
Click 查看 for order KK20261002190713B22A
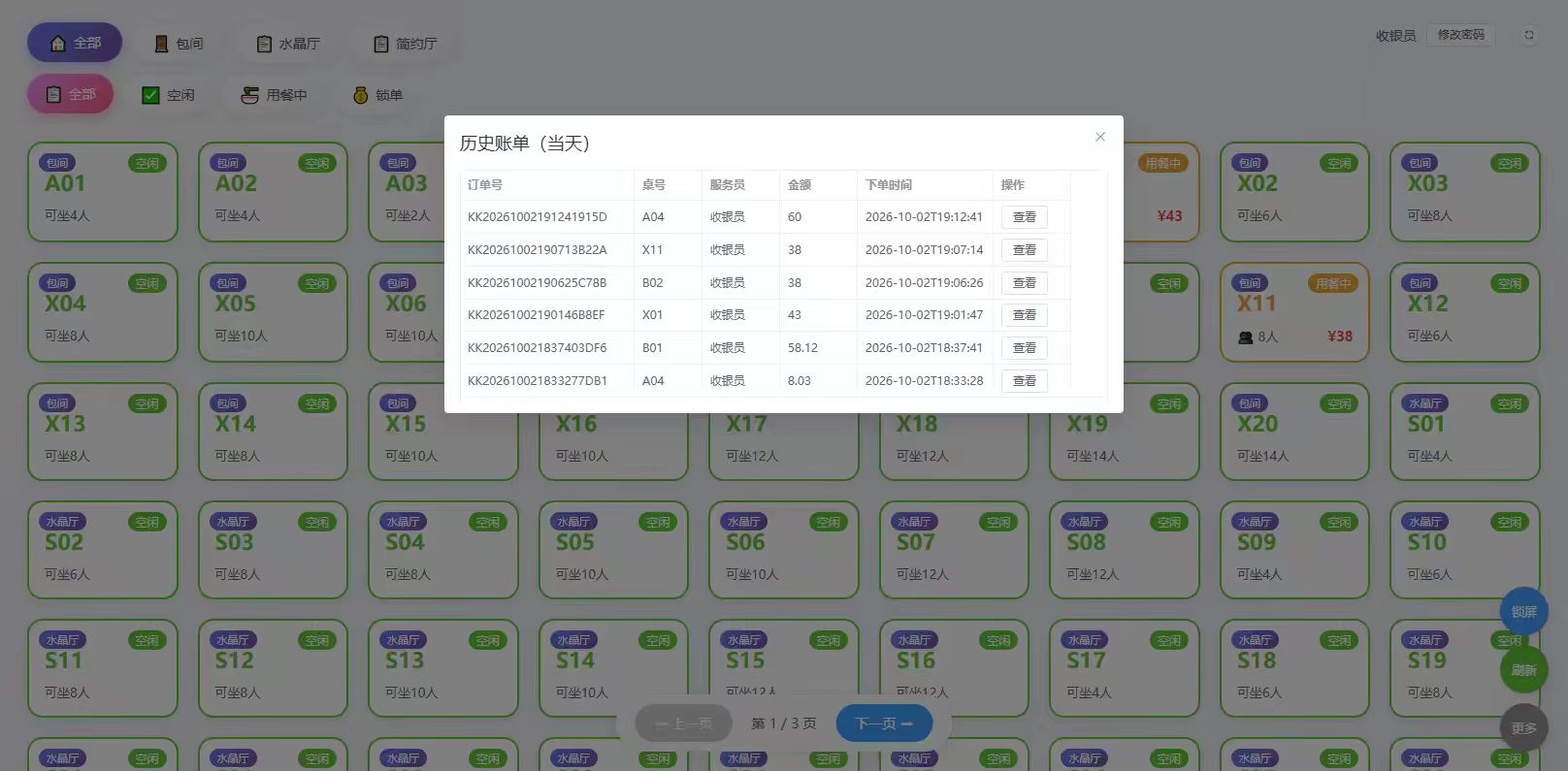point(1025,250)
